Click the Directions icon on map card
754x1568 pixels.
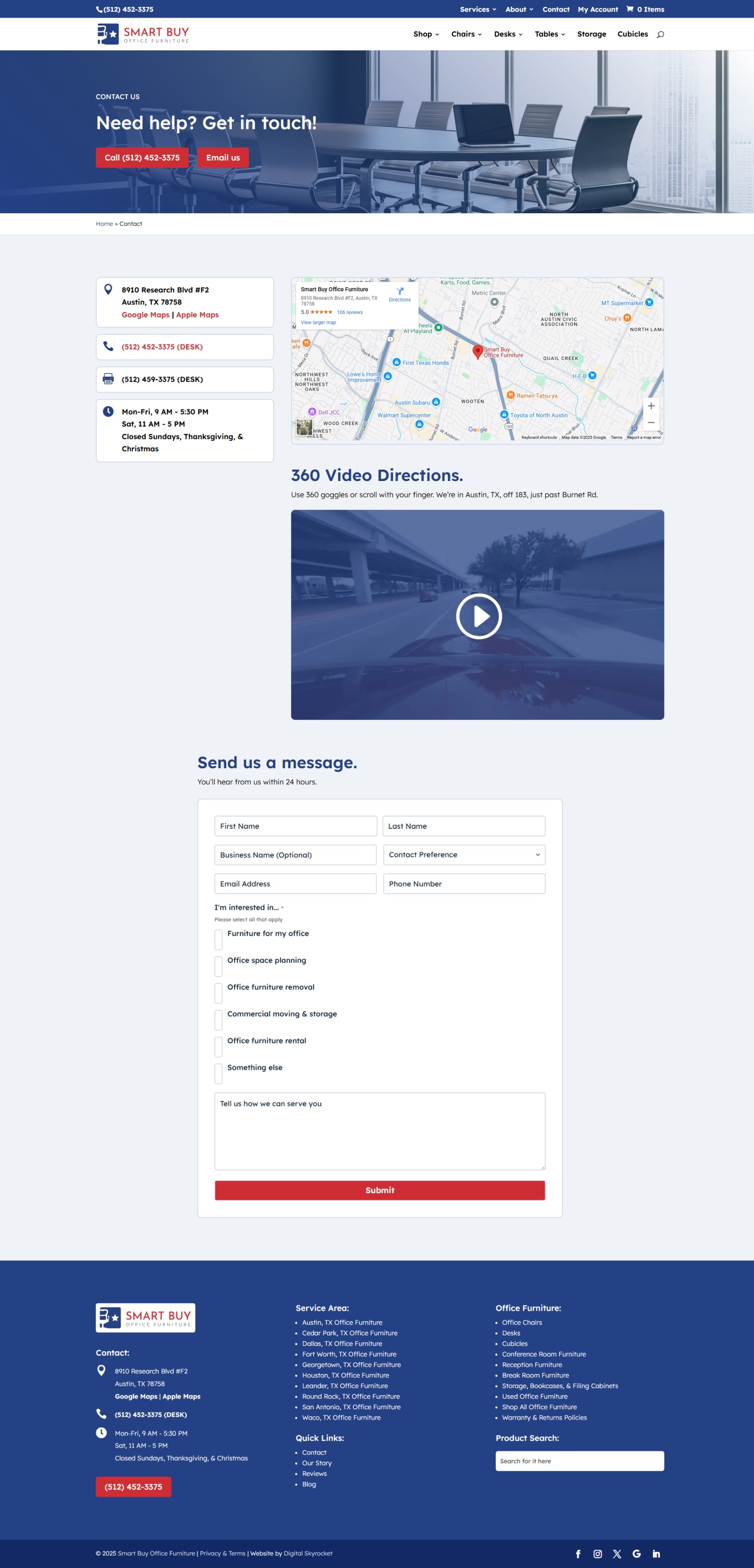point(400,292)
